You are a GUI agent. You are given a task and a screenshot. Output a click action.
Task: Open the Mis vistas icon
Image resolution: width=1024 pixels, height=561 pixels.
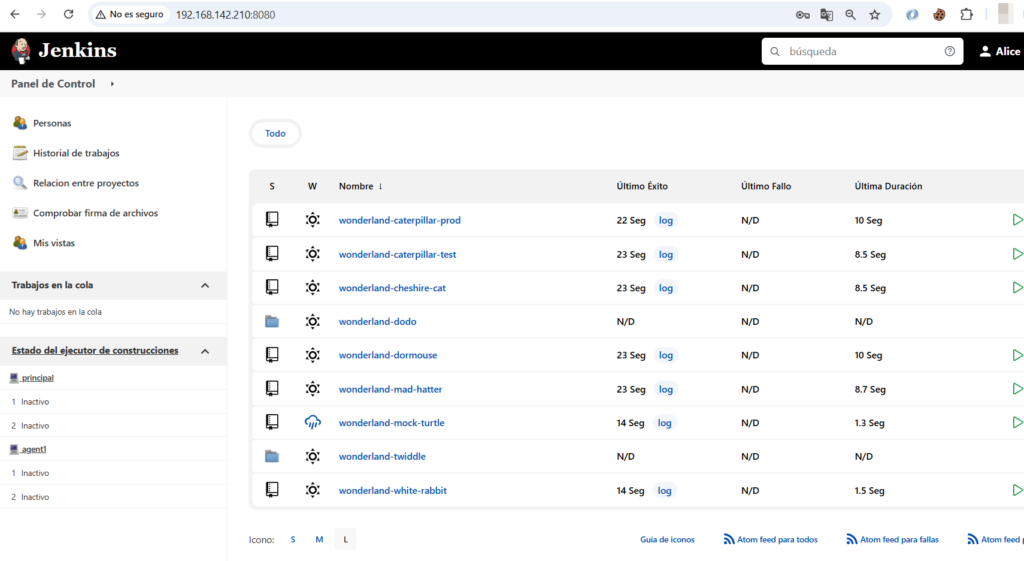20,243
